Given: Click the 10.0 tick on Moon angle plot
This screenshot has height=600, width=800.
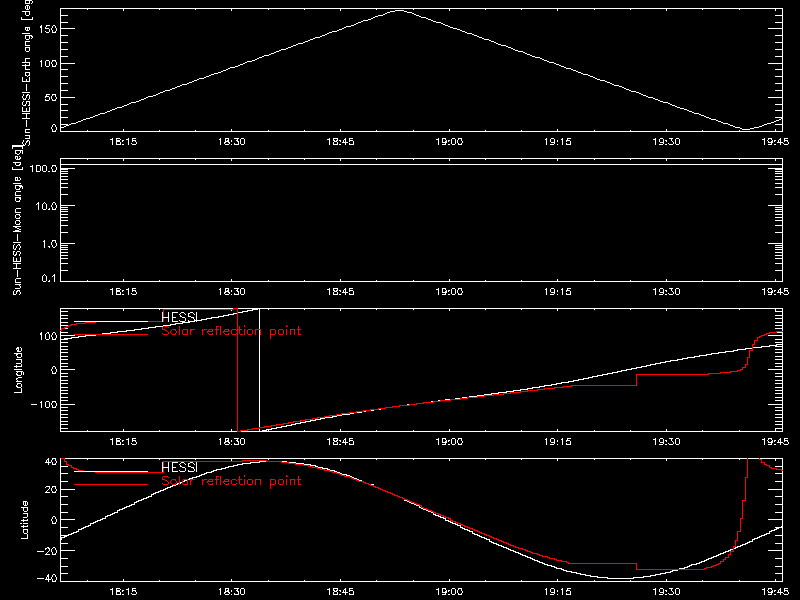Looking at the screenshot, I should [x=46, y=206].
